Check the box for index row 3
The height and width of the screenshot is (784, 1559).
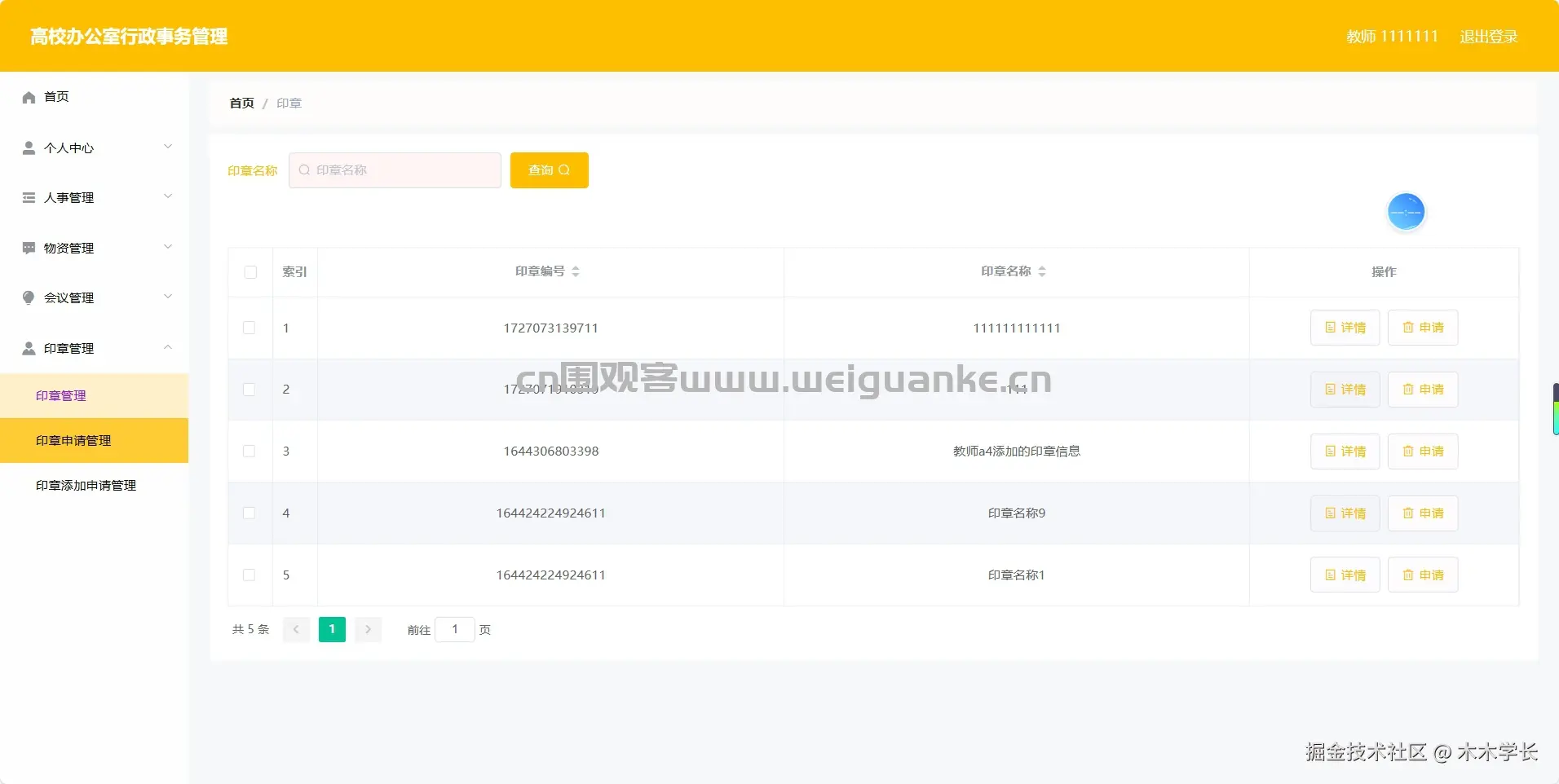250,451
